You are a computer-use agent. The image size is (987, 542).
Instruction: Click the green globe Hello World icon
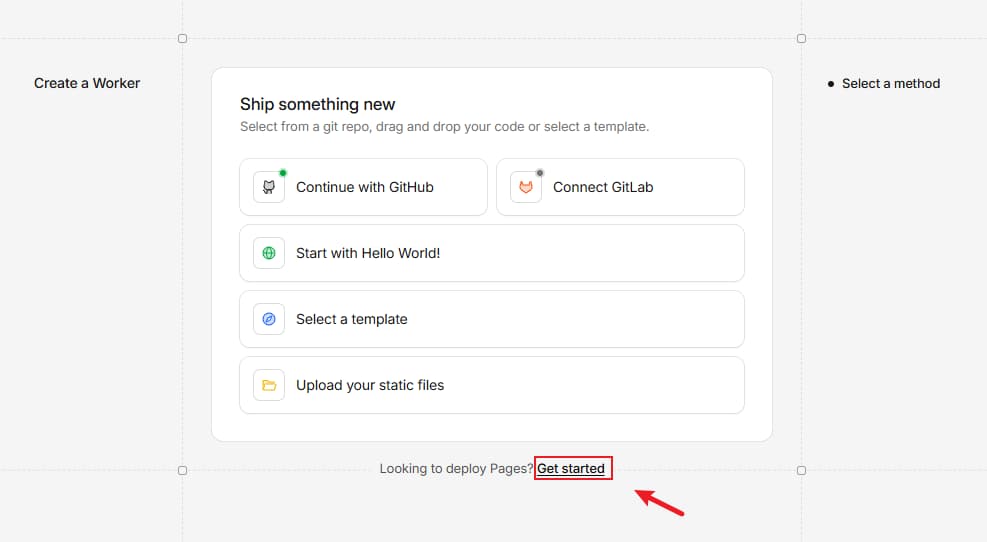click(x=269, y=253)
